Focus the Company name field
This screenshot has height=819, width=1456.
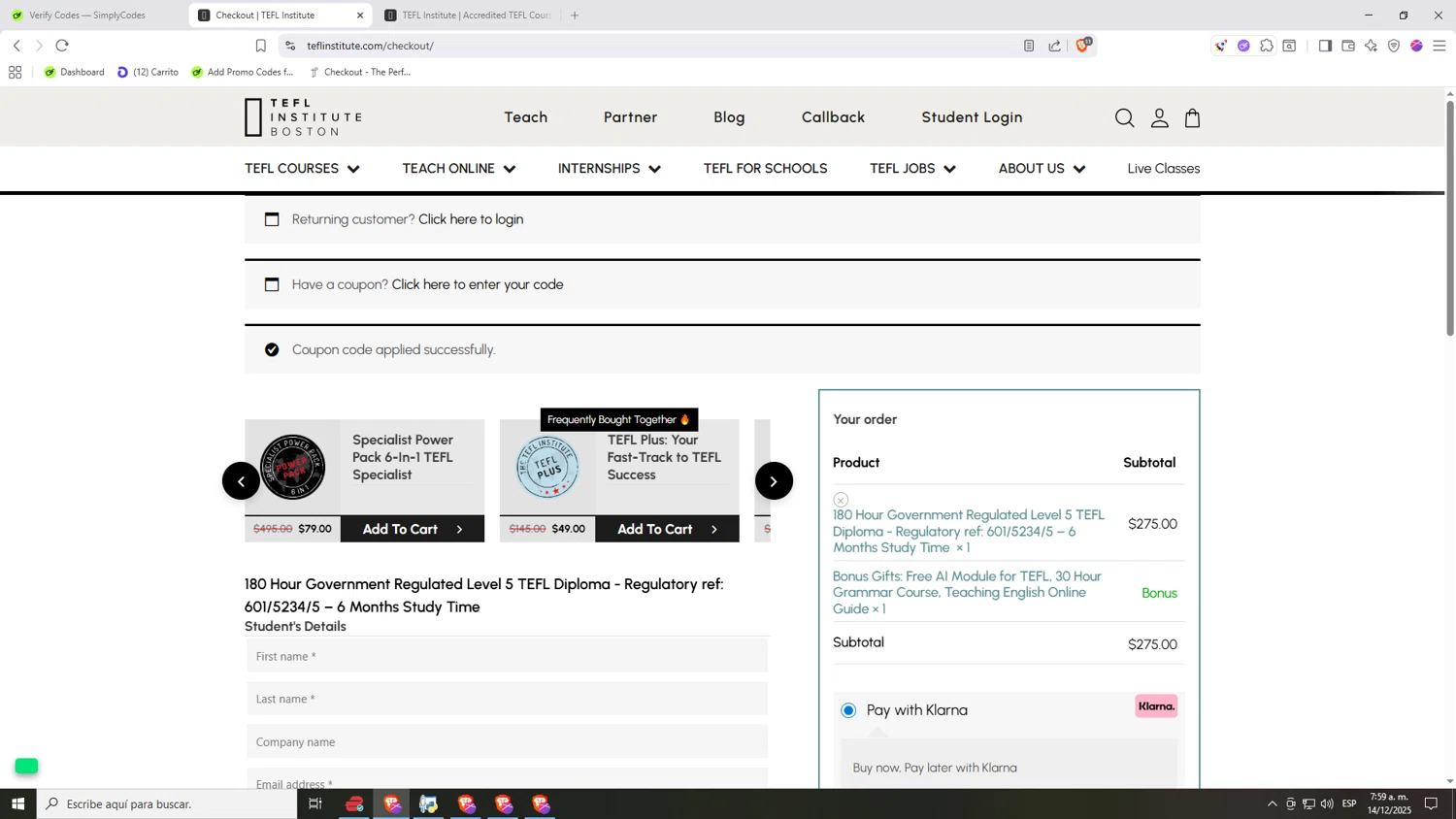coord(507,741)
